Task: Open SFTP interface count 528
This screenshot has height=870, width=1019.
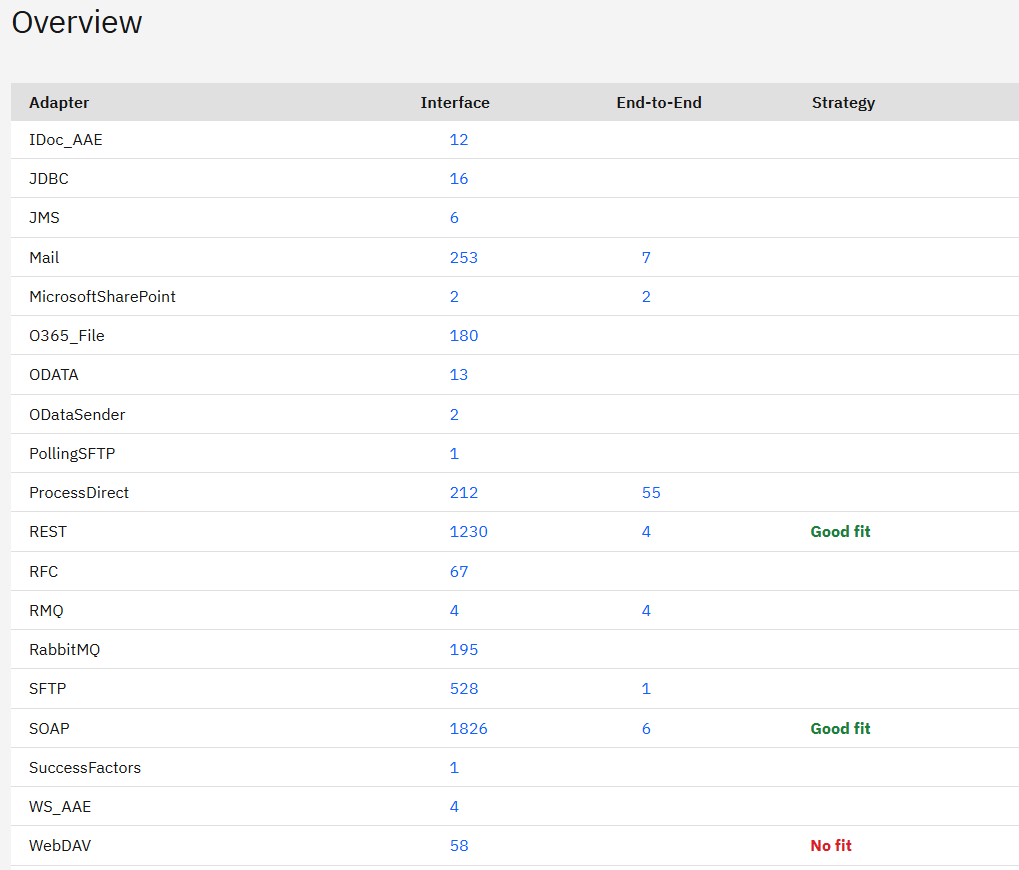Action: pos(464,689)
